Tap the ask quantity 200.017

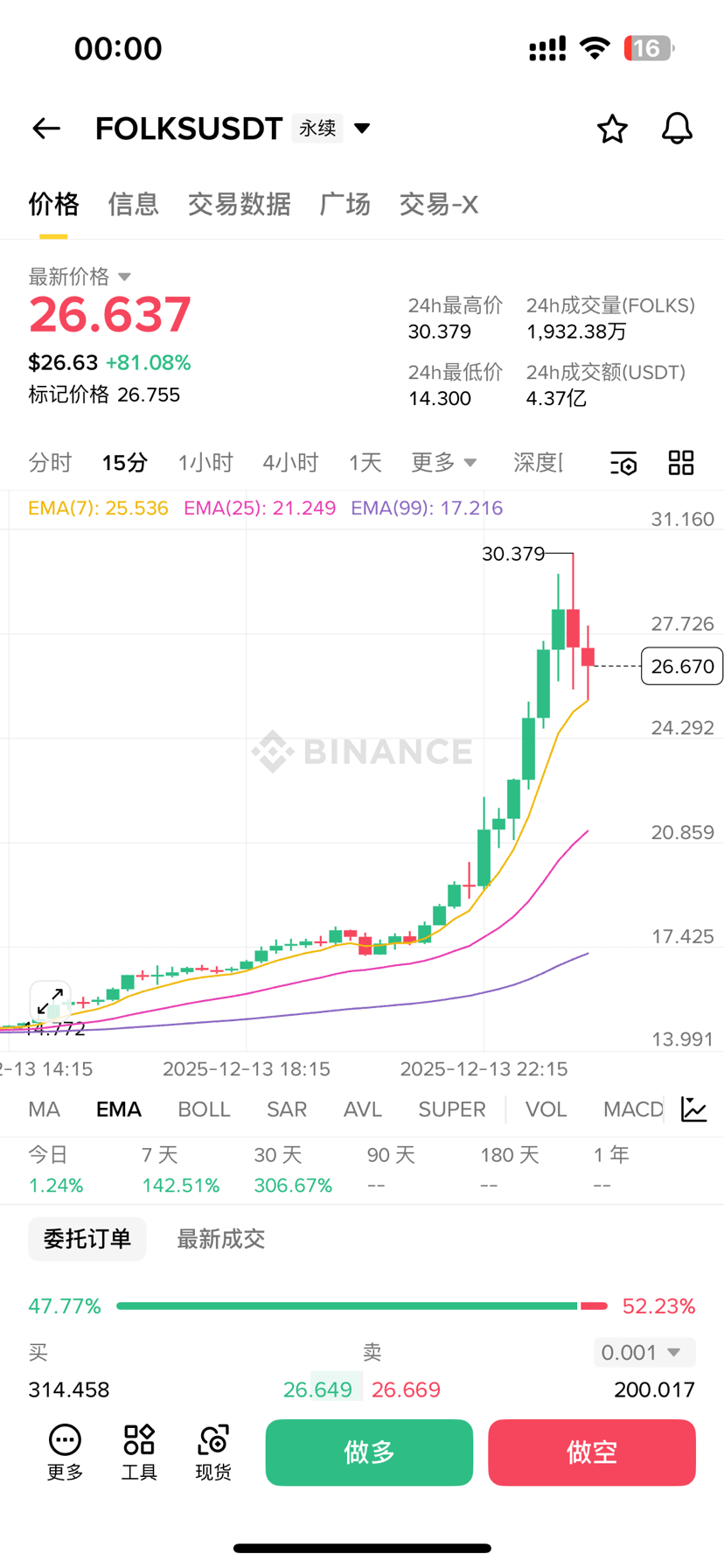pos(654,1389)
